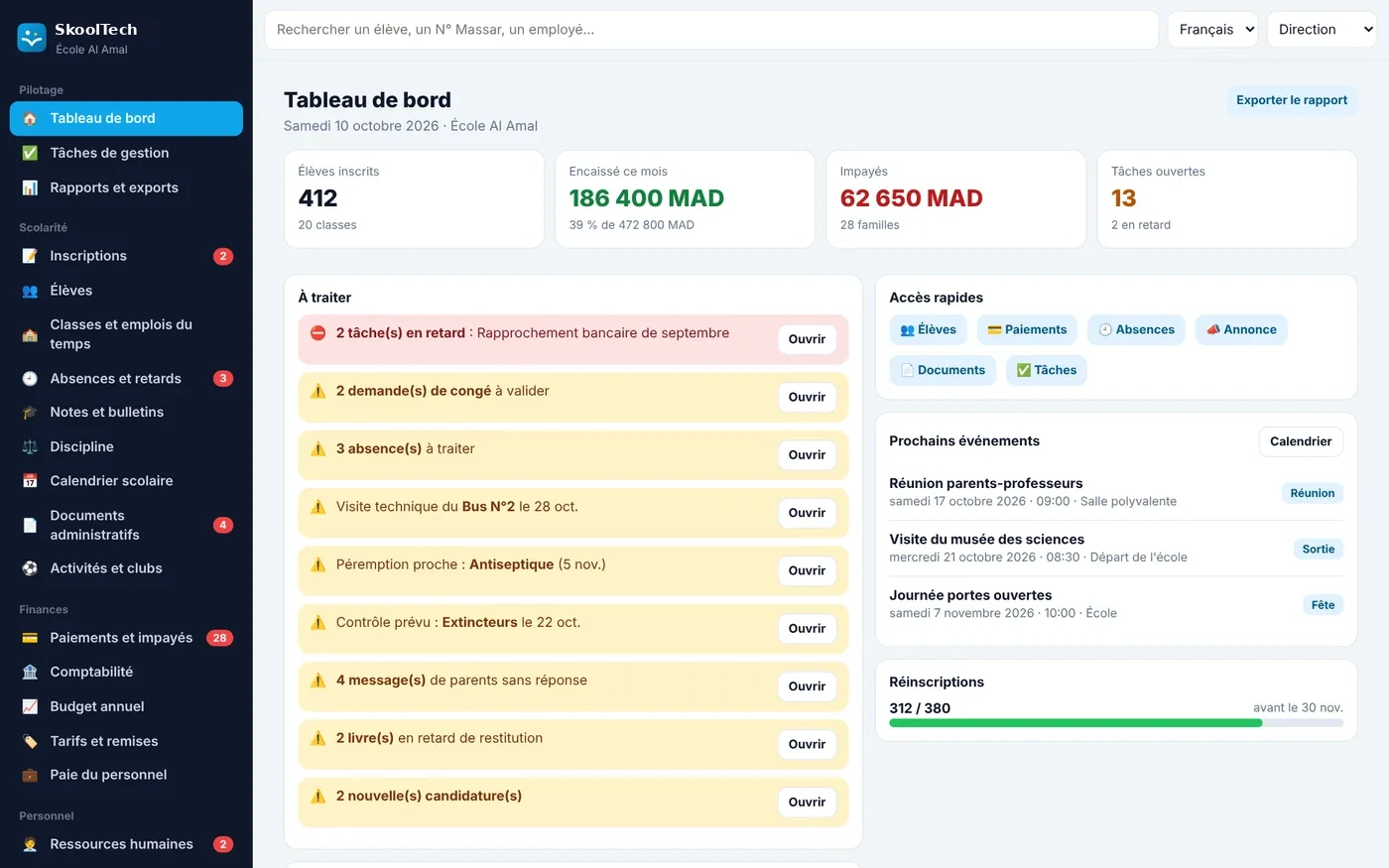Open Activités et clubs via the soccer ball icon
Viewport: 1389px width, 868px height.
point(30,568)
